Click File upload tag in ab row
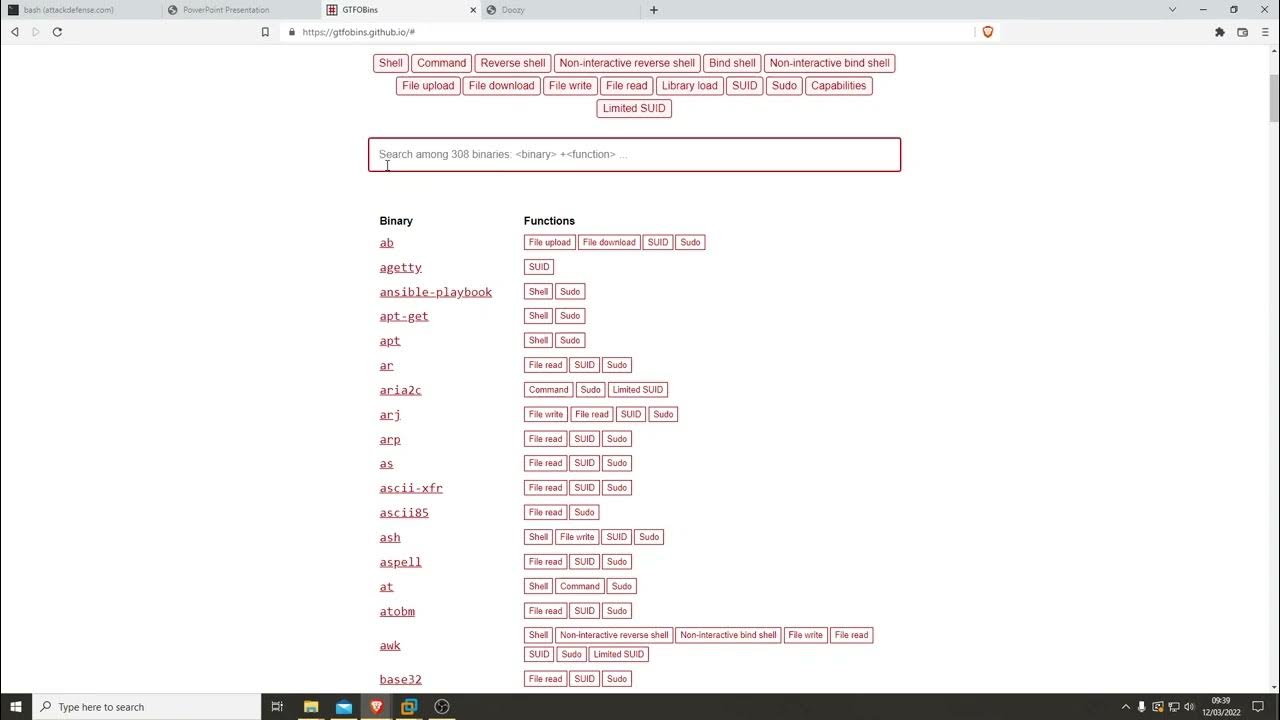This screenshot has width=1280, height=720. 549,242
